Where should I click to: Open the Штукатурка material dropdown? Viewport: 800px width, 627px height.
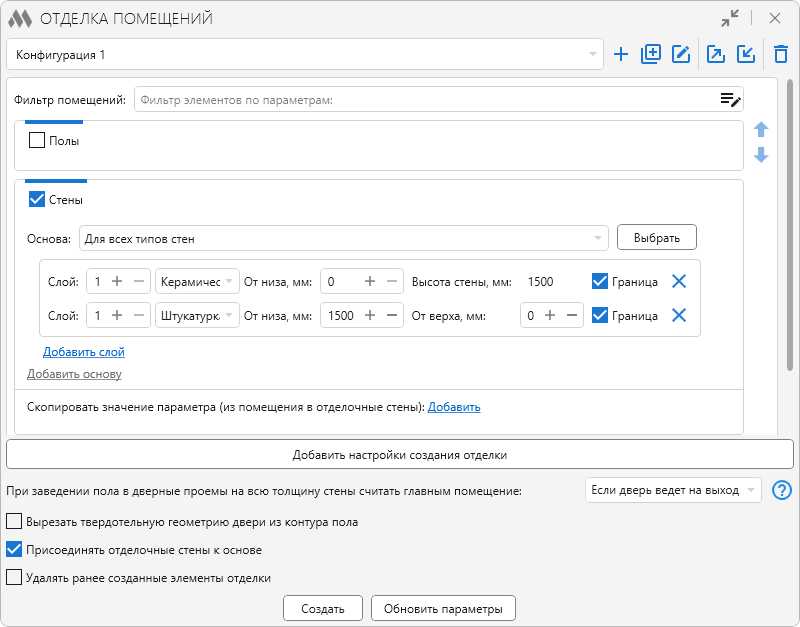pos(197,315)
